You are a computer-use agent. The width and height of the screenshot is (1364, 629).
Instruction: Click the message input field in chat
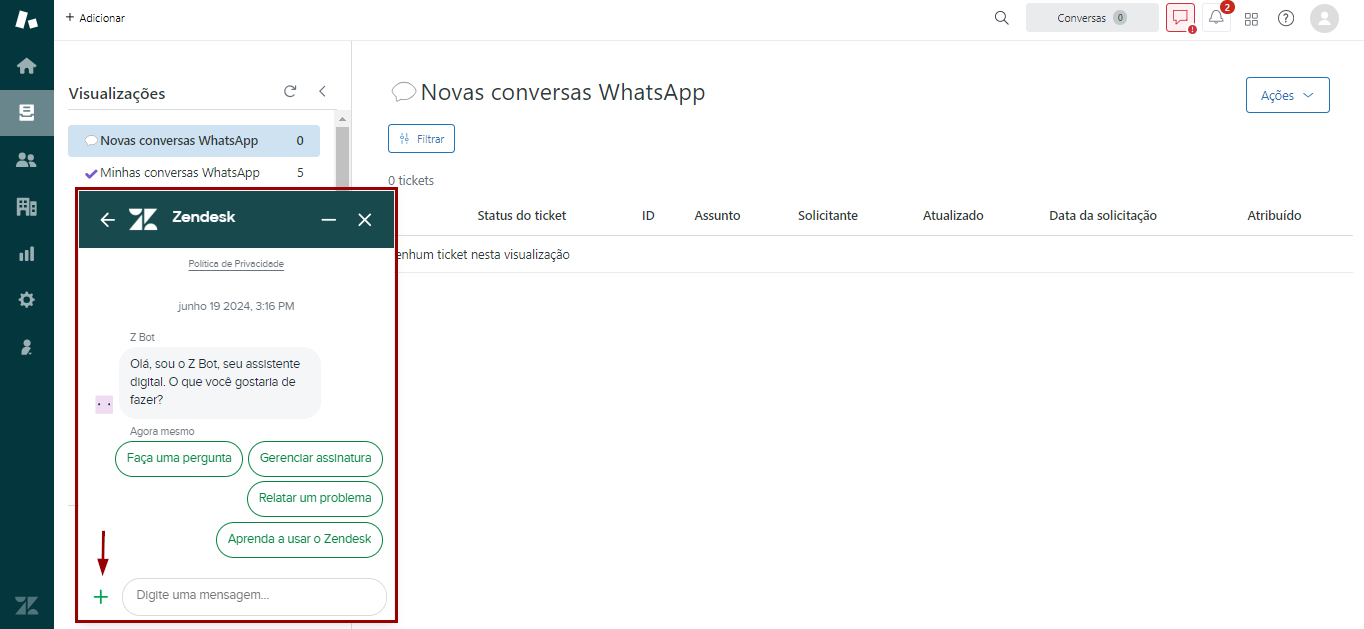[x=254, y=596]
